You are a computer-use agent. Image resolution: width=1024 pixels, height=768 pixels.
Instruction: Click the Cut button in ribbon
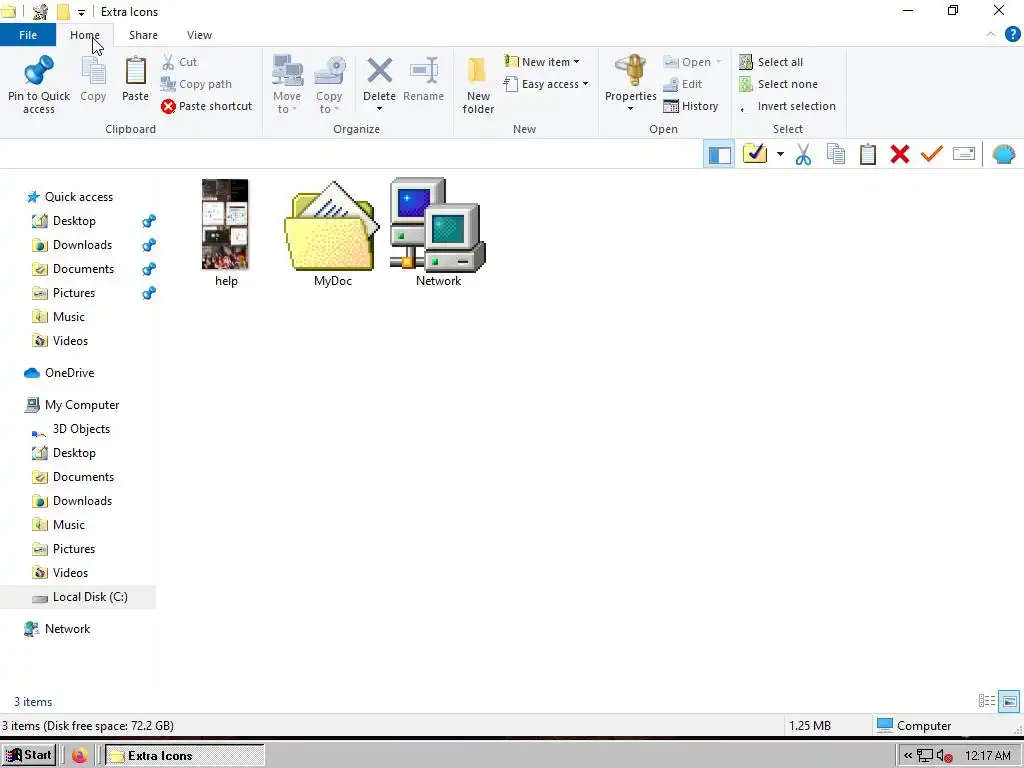180,62
